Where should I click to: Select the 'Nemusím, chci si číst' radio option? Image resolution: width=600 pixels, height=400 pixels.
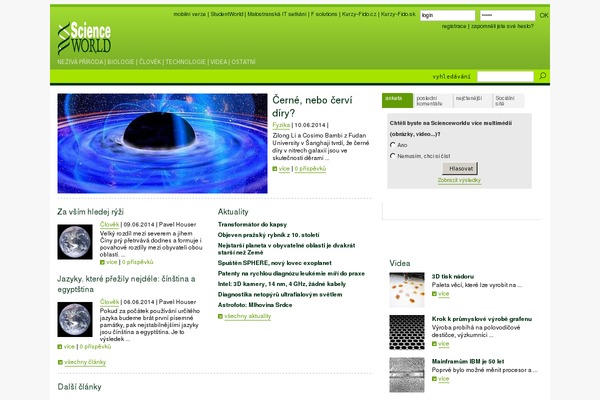click(x=392, y=156)
